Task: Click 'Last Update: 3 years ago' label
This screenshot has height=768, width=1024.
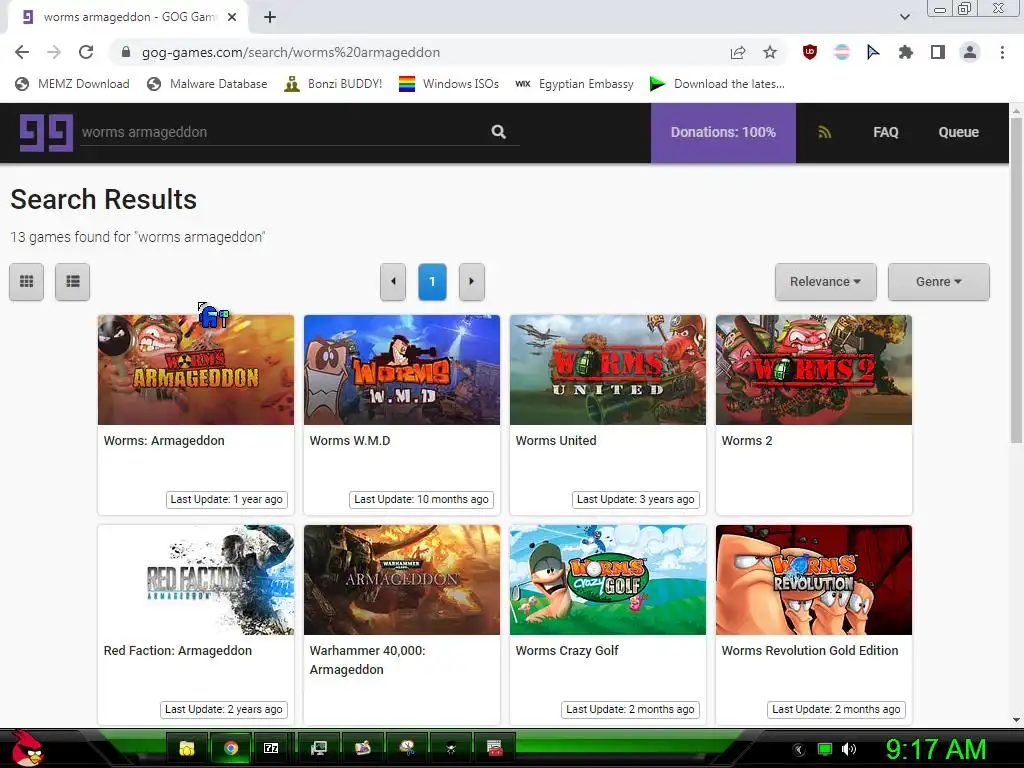Action: coord(635,500)
